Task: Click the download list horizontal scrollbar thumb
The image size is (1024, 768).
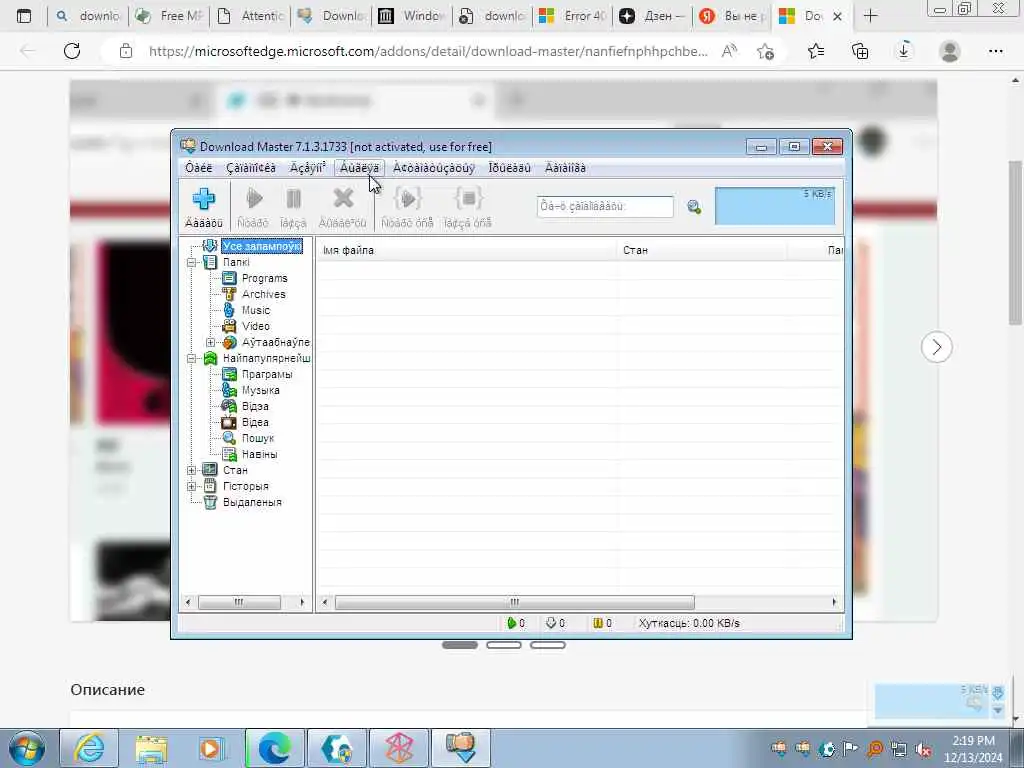Action: [x=515, y=602]
